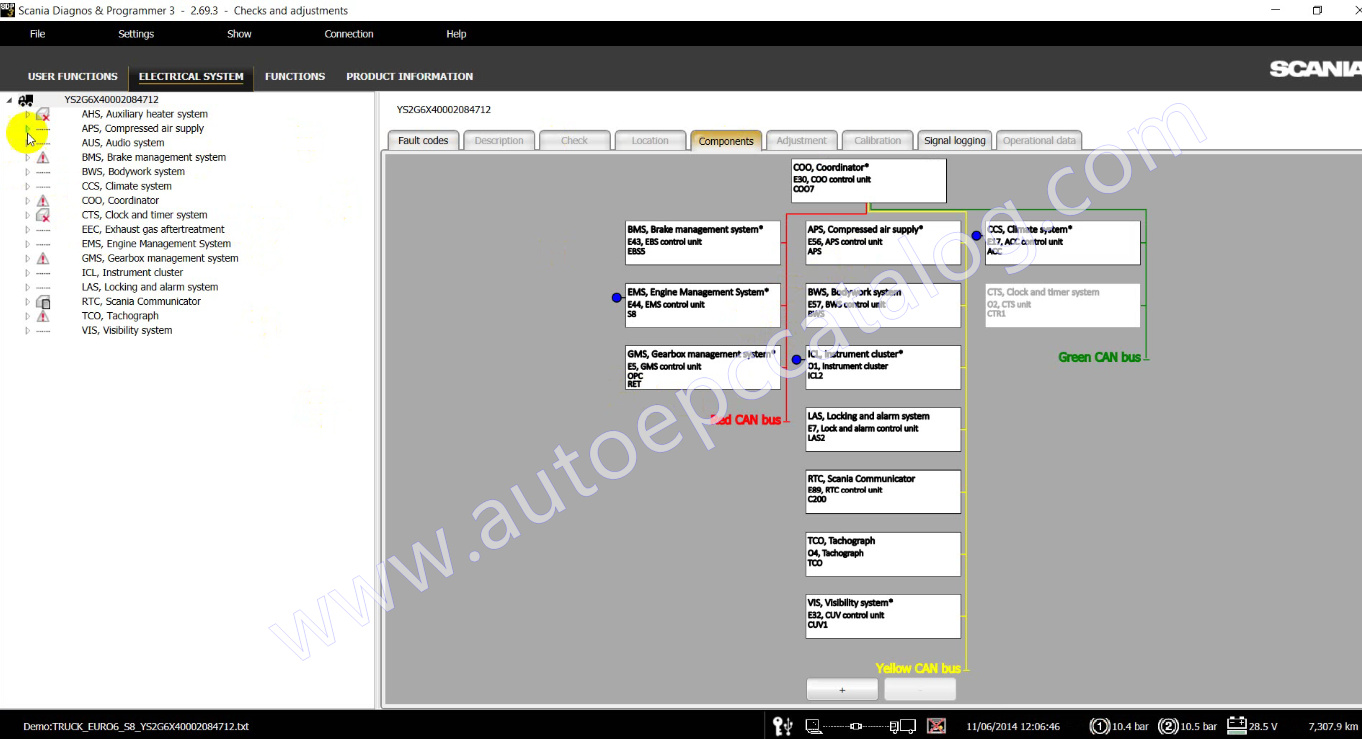Click the circuit 1 brake pressure icon
Screen dimensions: 1362x739
coord(1100,726)
